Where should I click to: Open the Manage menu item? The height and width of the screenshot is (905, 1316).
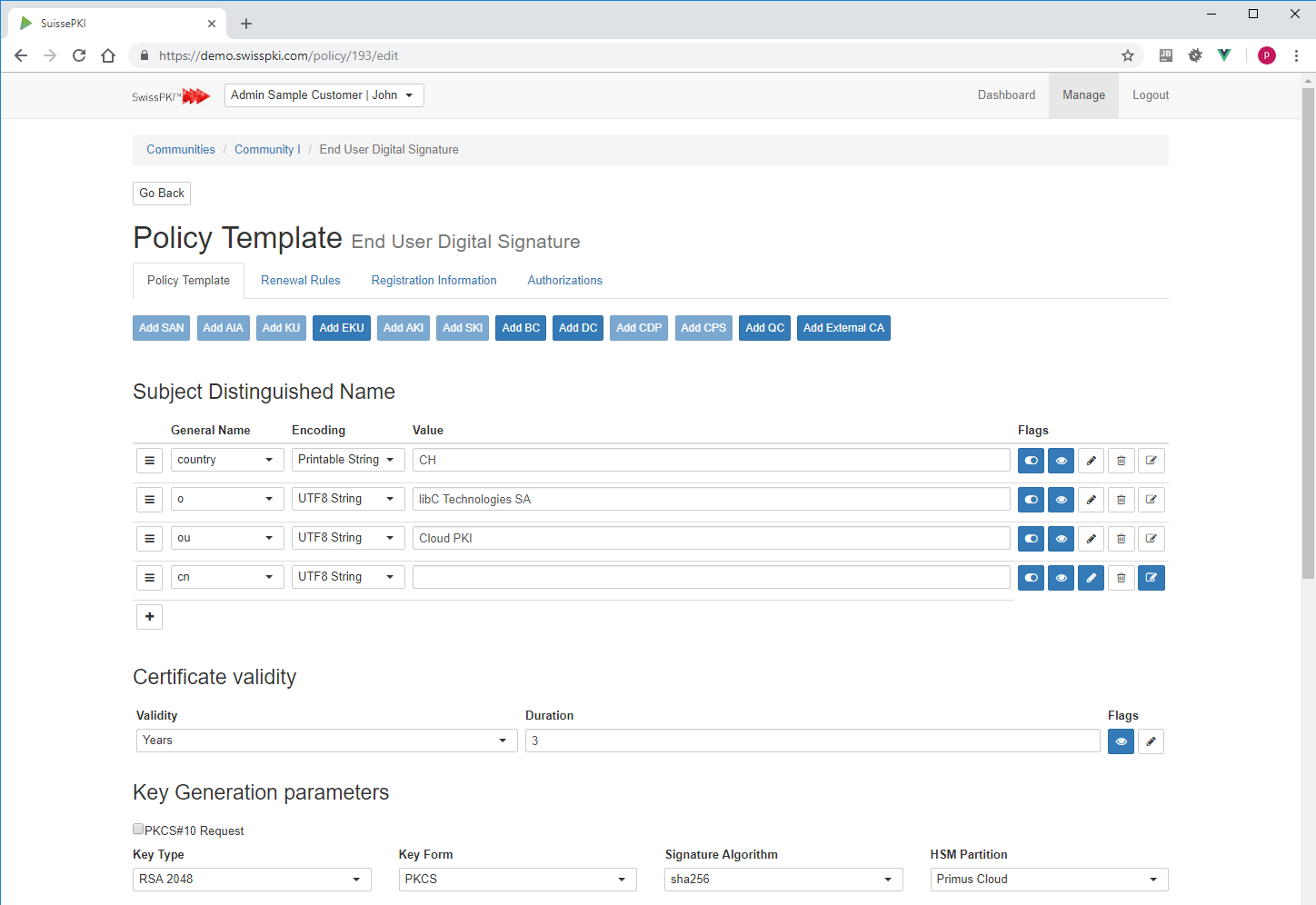(1084, 95)
